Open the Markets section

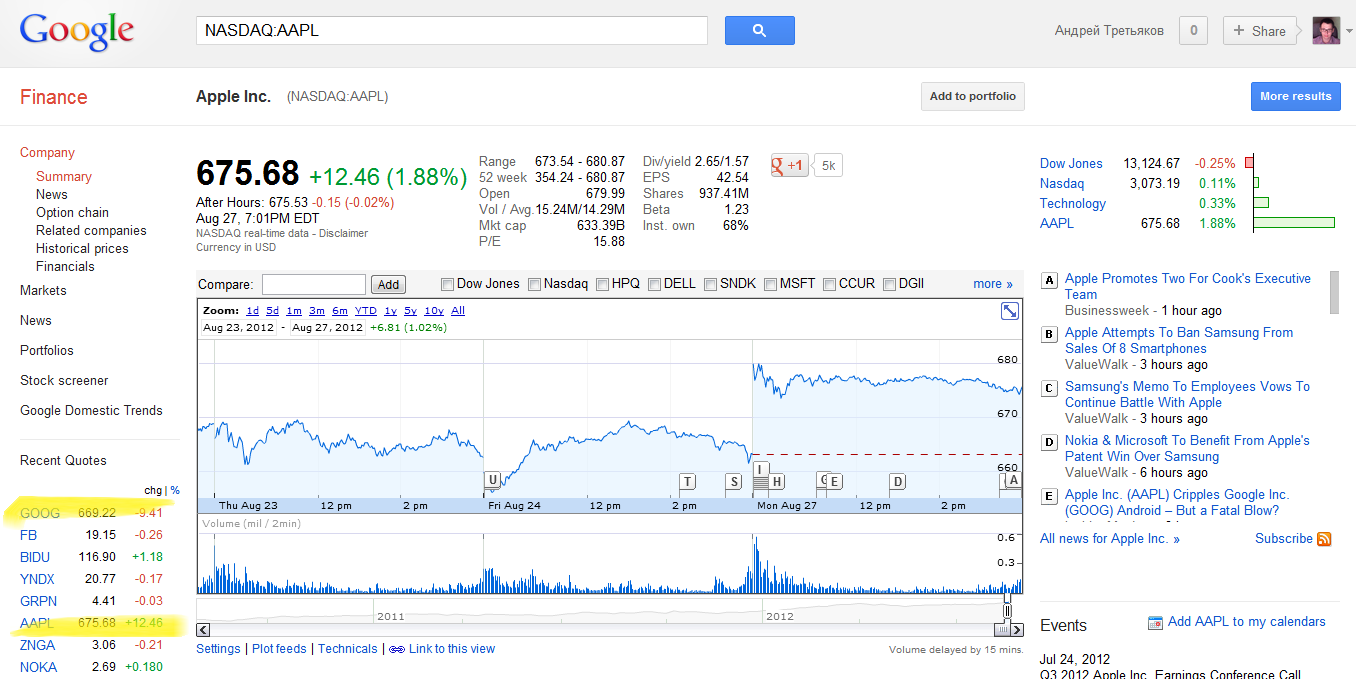[x=43, y=290]
